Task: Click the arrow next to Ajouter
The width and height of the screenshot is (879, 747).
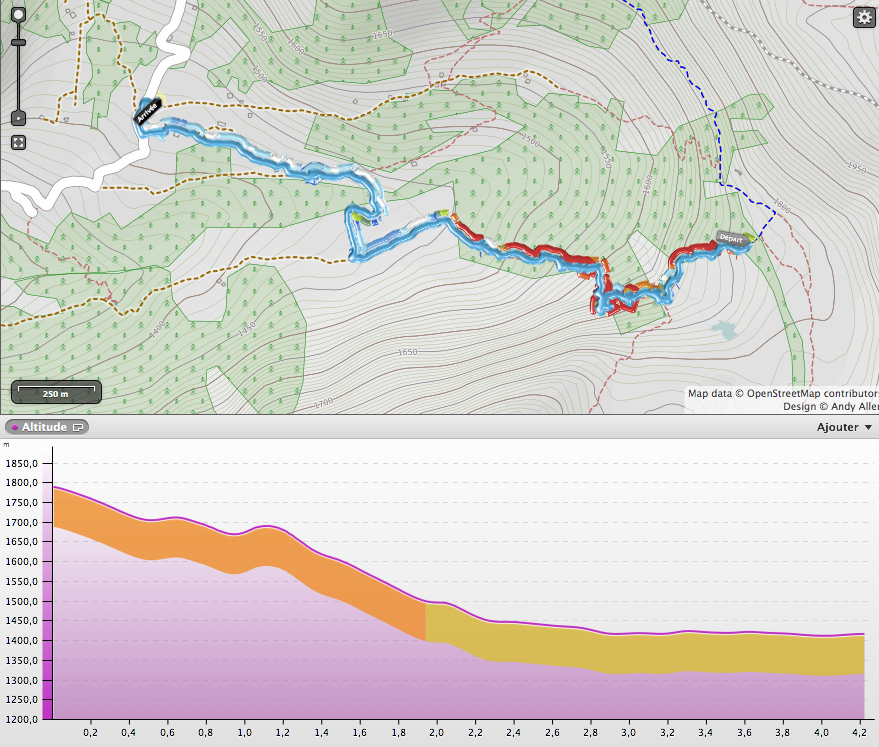Action: 868,428
